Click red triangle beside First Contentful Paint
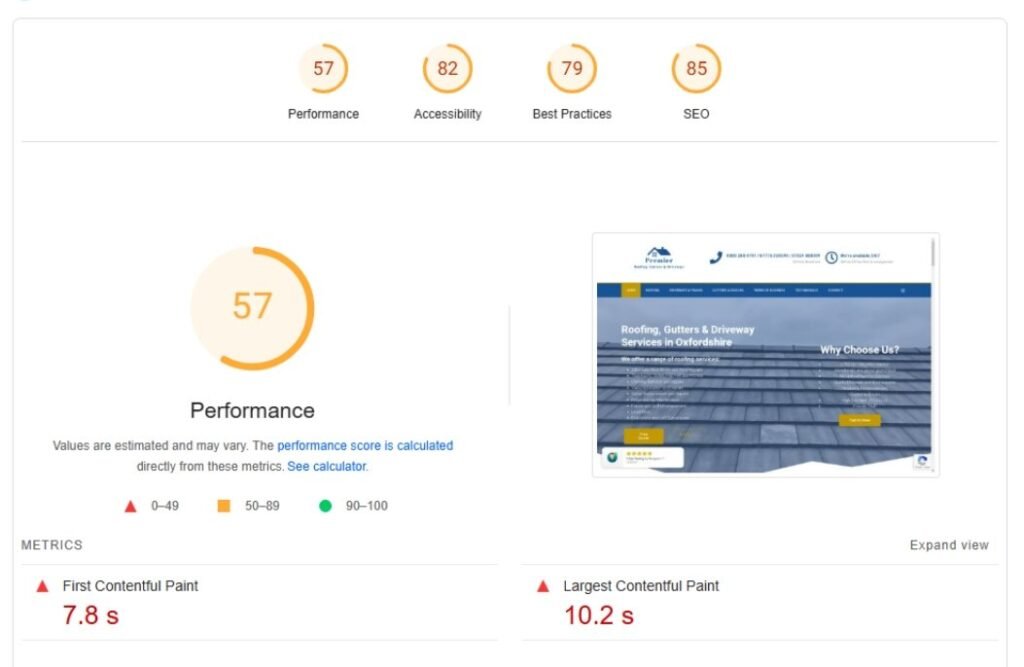 (42, 587)
